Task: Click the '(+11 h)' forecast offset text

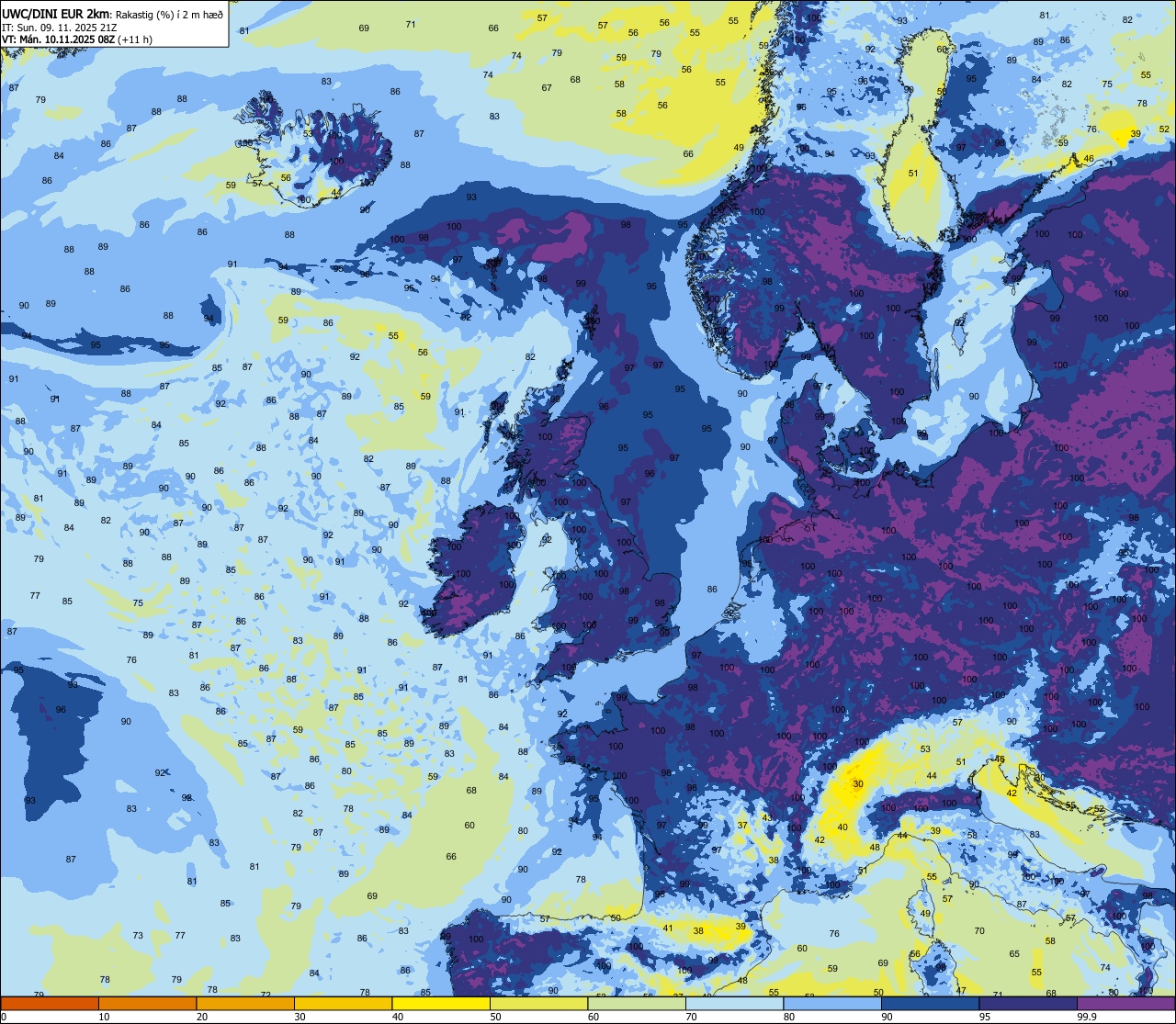Action: coord(134,39)
